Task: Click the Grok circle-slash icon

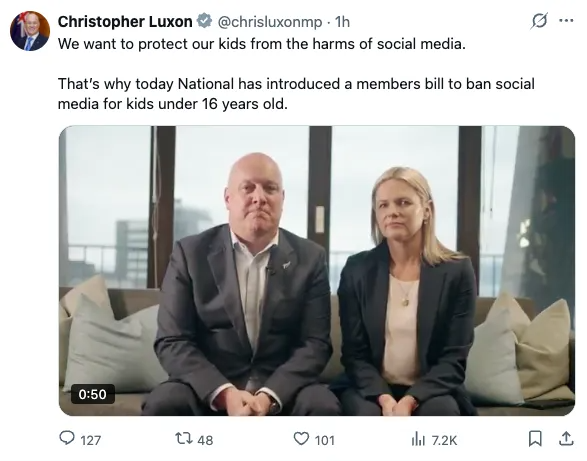Action: pyautogui.click(x=539, y=21)
